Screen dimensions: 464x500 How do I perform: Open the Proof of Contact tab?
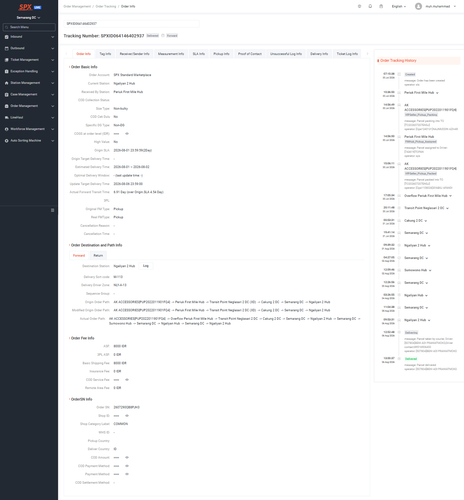[x=250, y=54]
